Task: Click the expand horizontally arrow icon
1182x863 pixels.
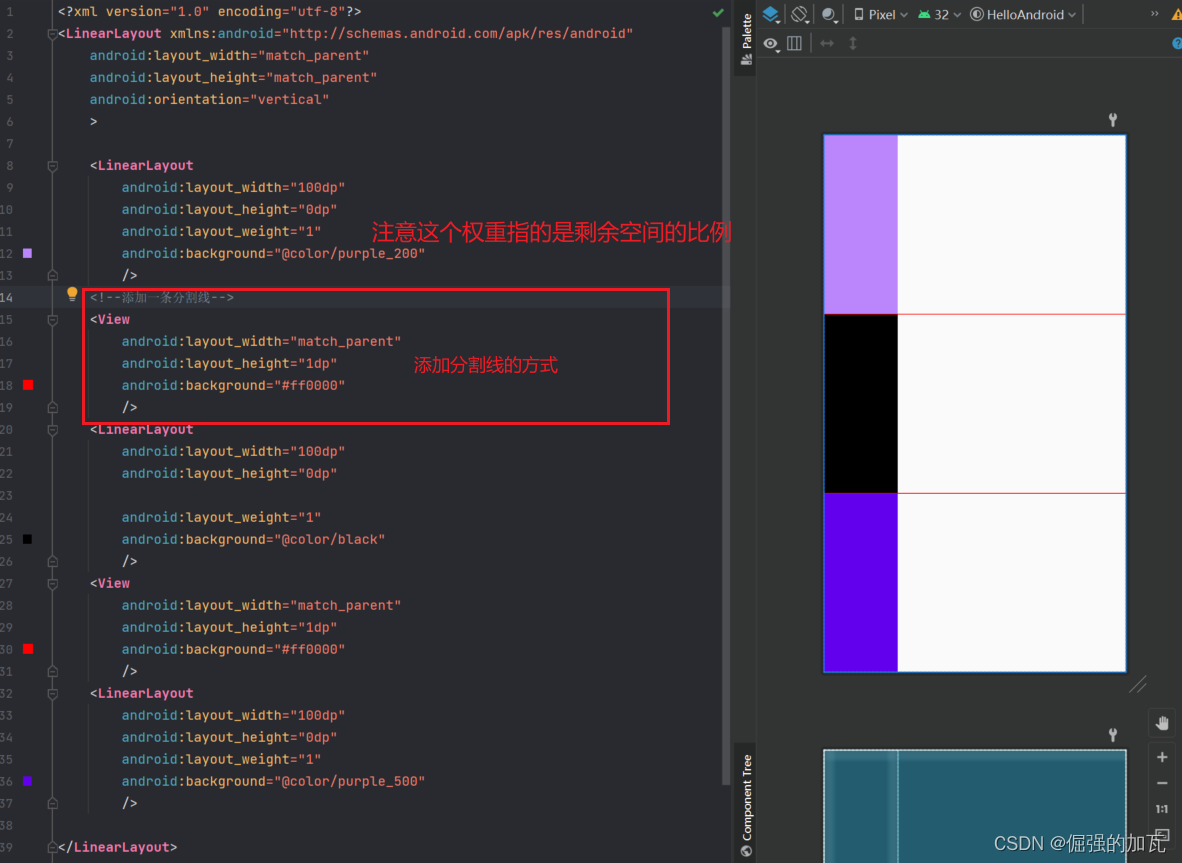Action: point(827,44)
